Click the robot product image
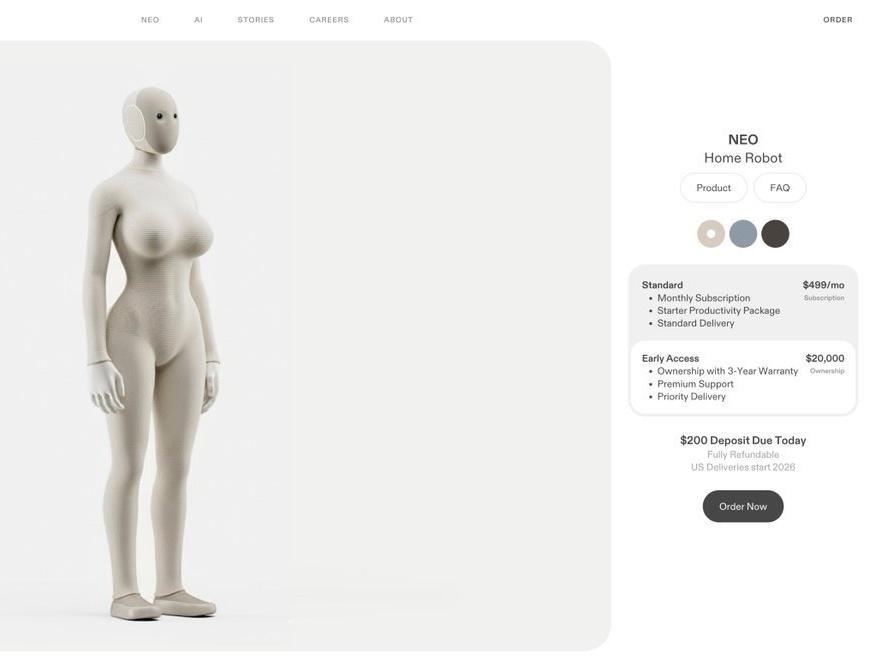The image size is (875, 657). 153,353
